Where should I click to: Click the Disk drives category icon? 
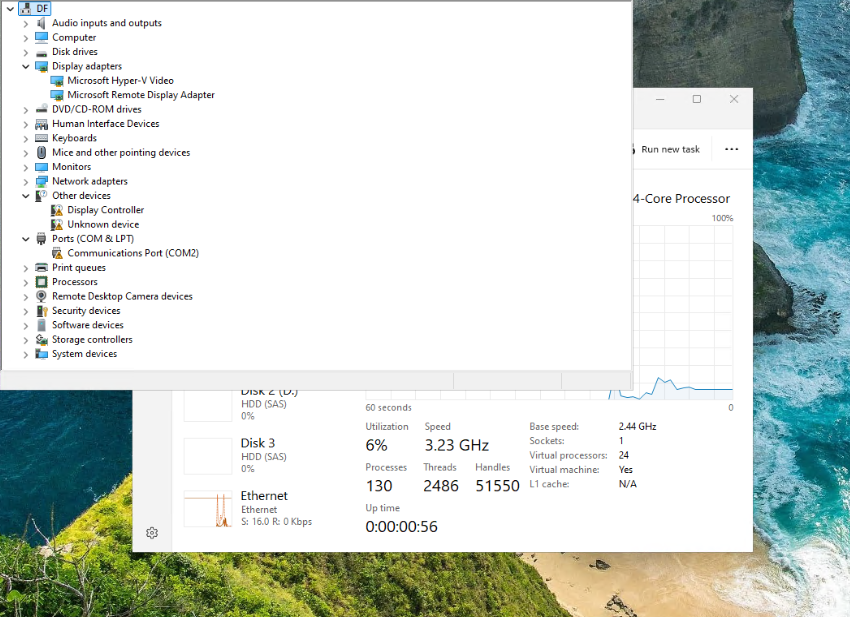(41, 52)
